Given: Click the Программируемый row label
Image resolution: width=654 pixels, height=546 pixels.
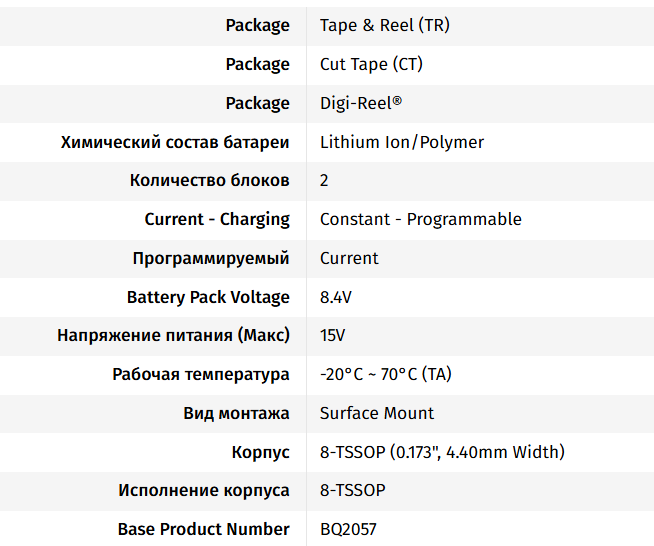Looking at the screenshot, I should (211, 258).
